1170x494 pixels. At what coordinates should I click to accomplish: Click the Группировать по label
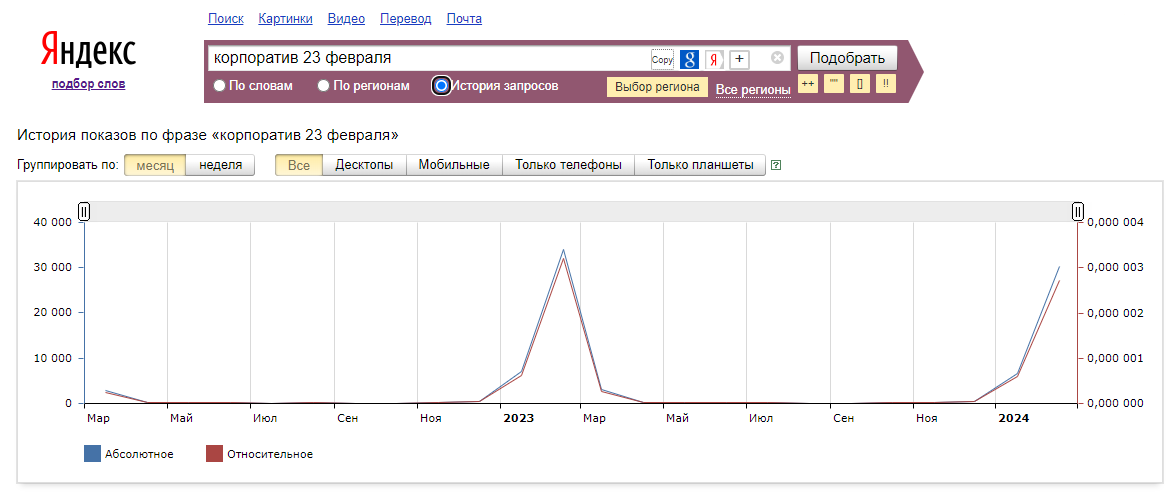tap(68, 165)
